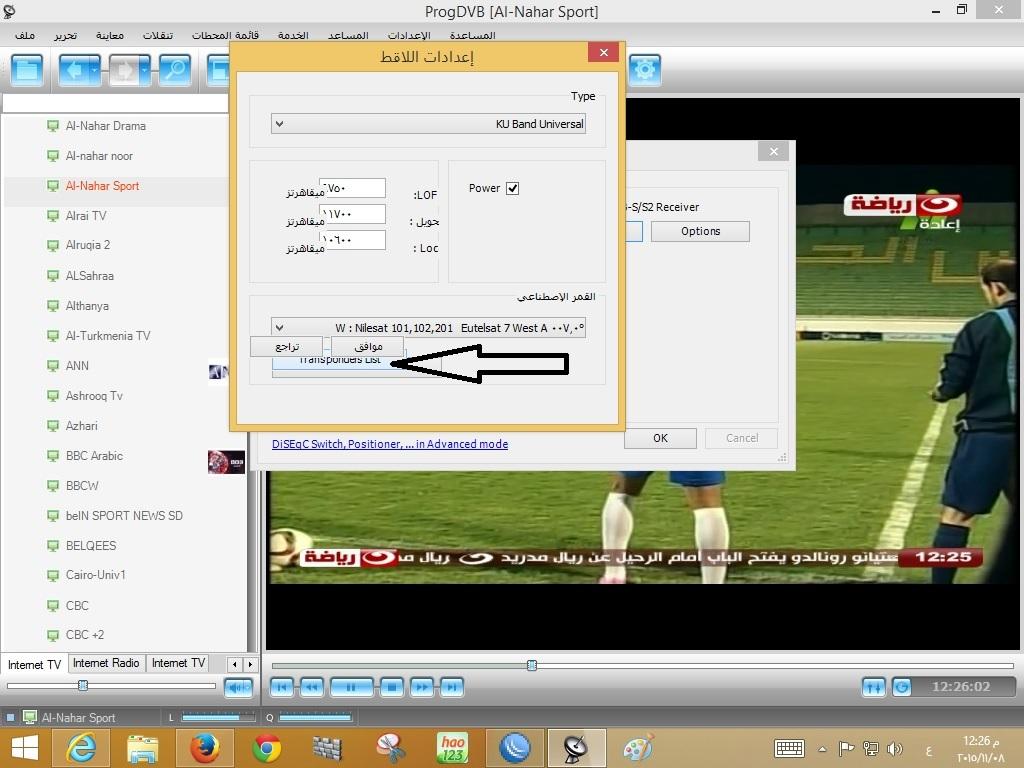Select the BBC Arabic channel
The width and height of the screenshot is (1024, 768).
94,456
